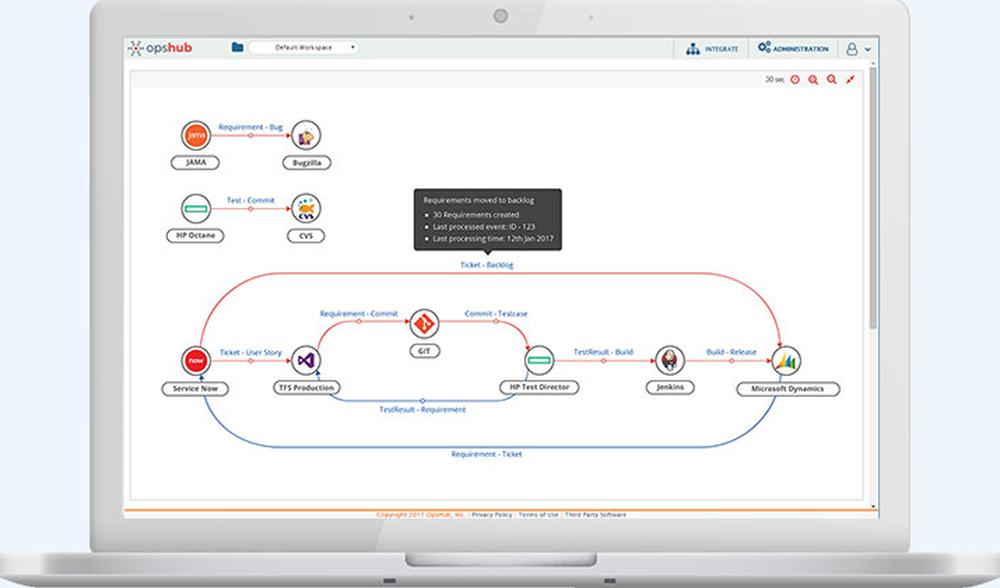Click the GIT label

(x=424, y=351)
